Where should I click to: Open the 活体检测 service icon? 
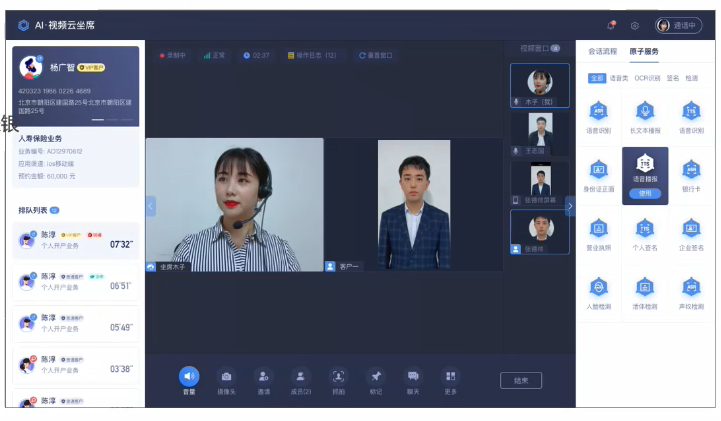click(x=645, y=287)
